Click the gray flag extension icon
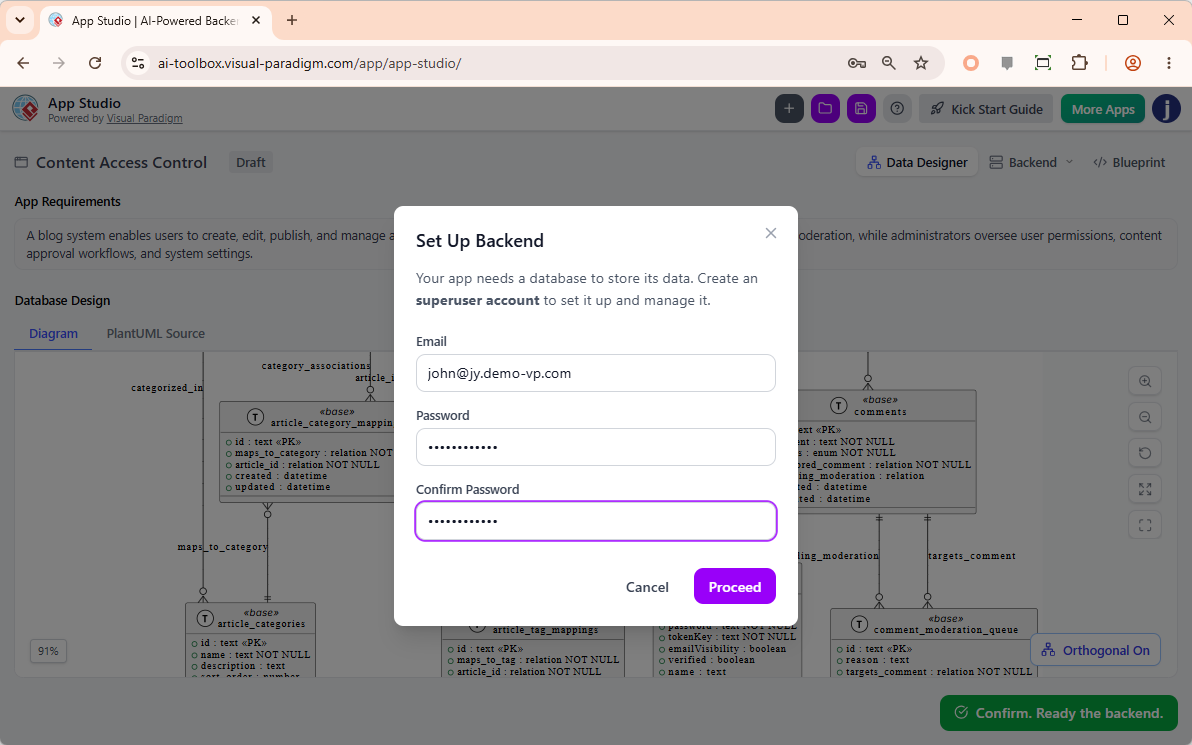This screenshot has width=1192, height=745. tap(1007, 63)
